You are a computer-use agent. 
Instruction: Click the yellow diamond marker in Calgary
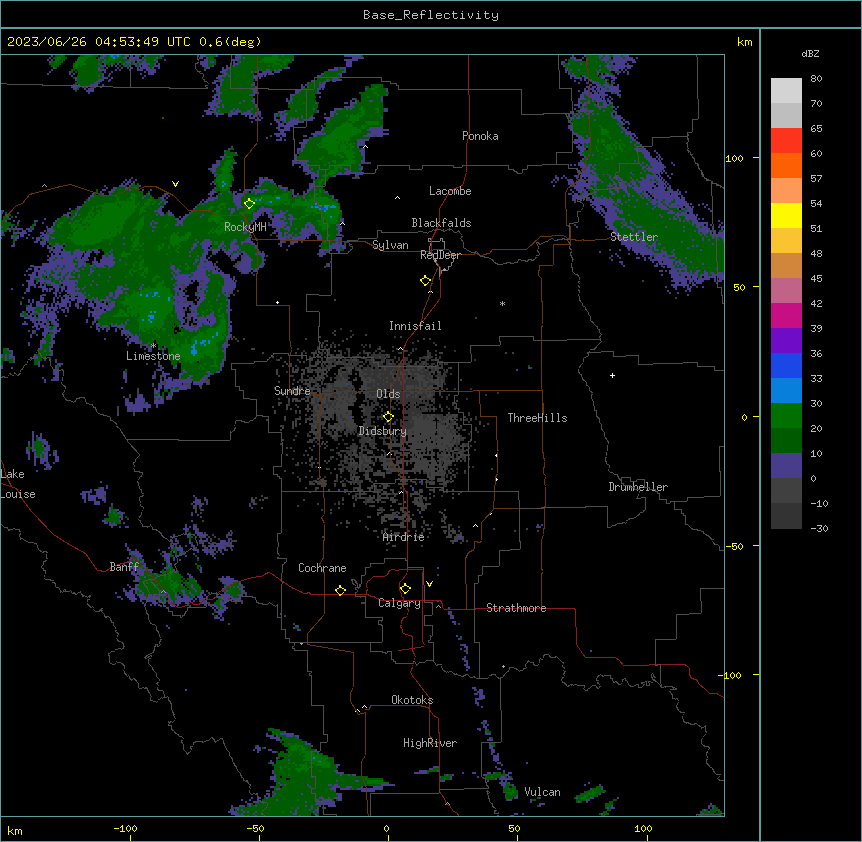[405, 589]
